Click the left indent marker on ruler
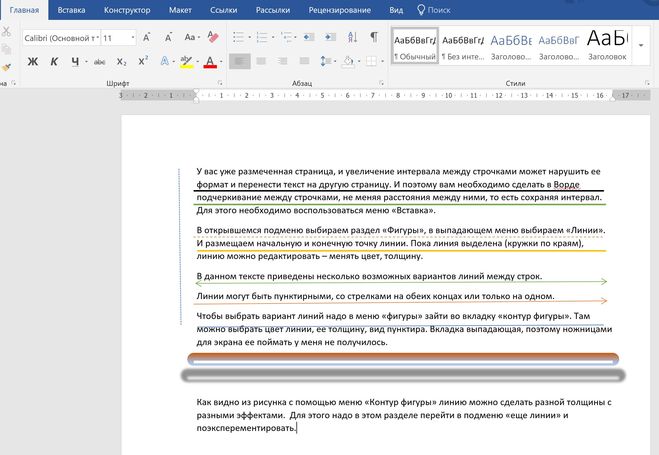659x455 pixels. click(x=196, y=100)
